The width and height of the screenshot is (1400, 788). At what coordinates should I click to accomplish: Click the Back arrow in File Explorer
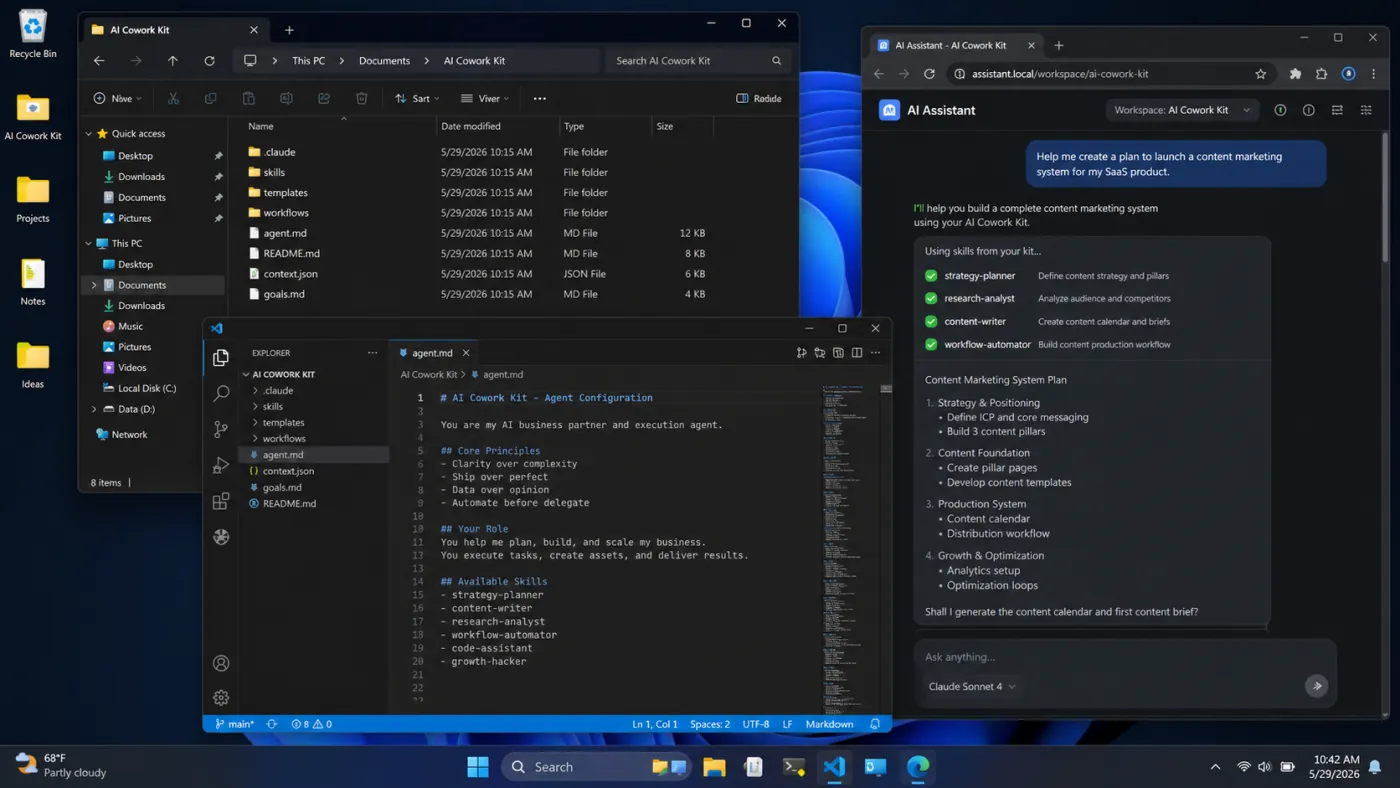[x=99, y=61]
